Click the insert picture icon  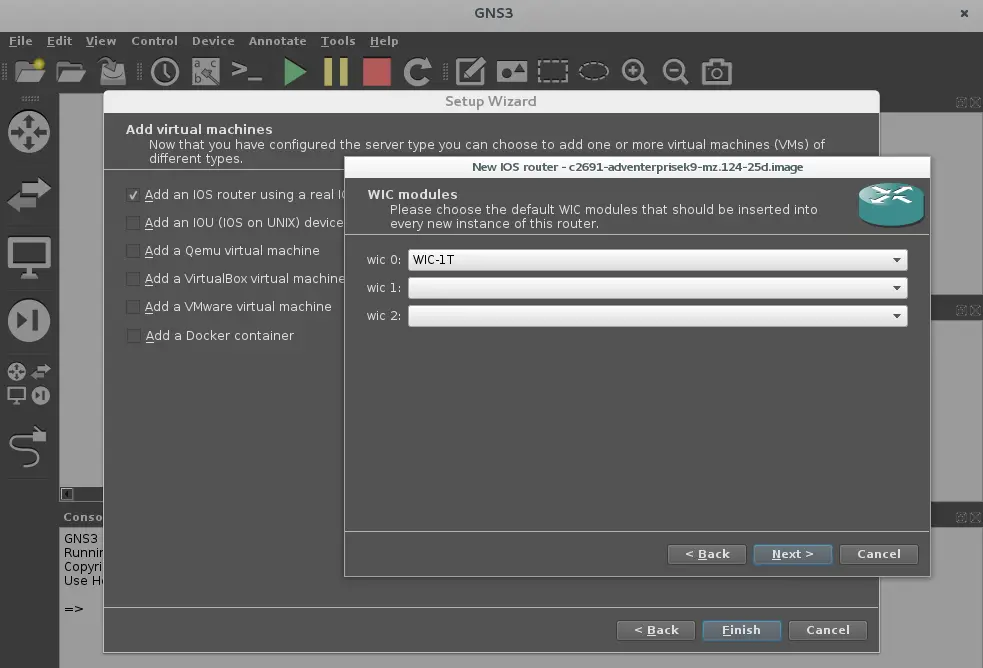(x=512, y=71)
